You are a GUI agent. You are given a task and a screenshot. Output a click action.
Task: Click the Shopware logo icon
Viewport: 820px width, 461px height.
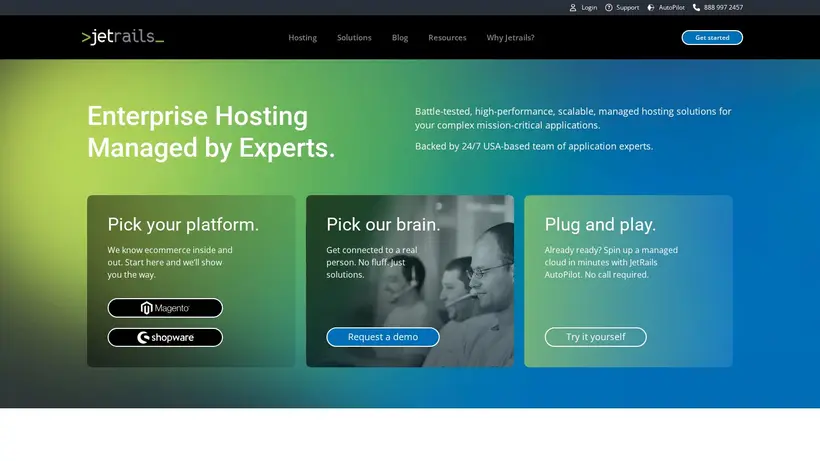tap(143, 337)
